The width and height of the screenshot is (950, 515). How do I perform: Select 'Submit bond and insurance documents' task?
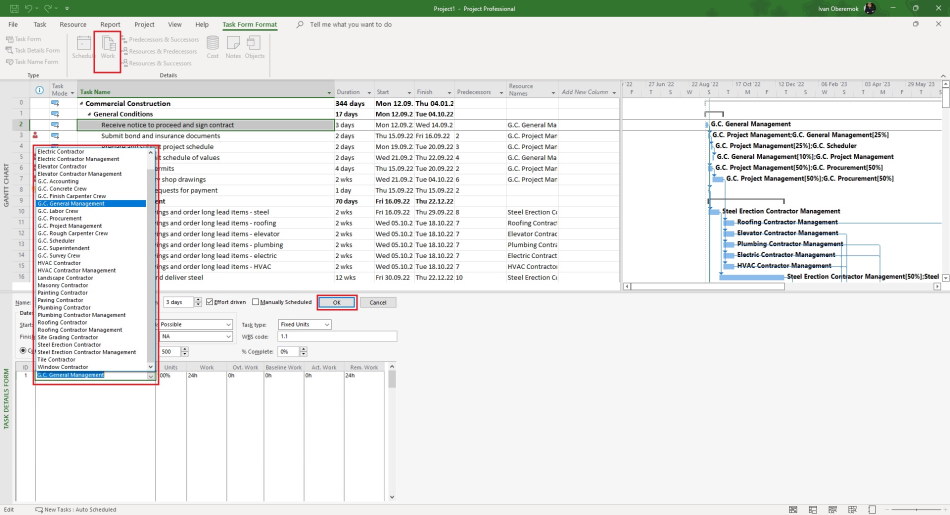[161, 136]
